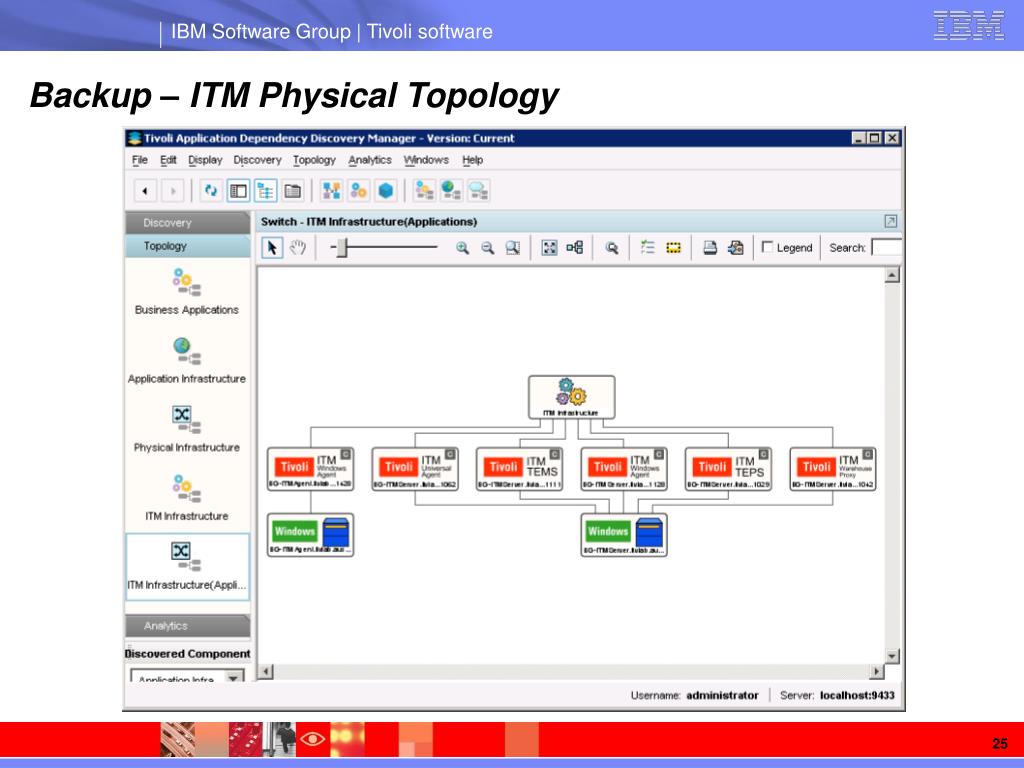Select the ITM Universal Agent node

[415, 469]
